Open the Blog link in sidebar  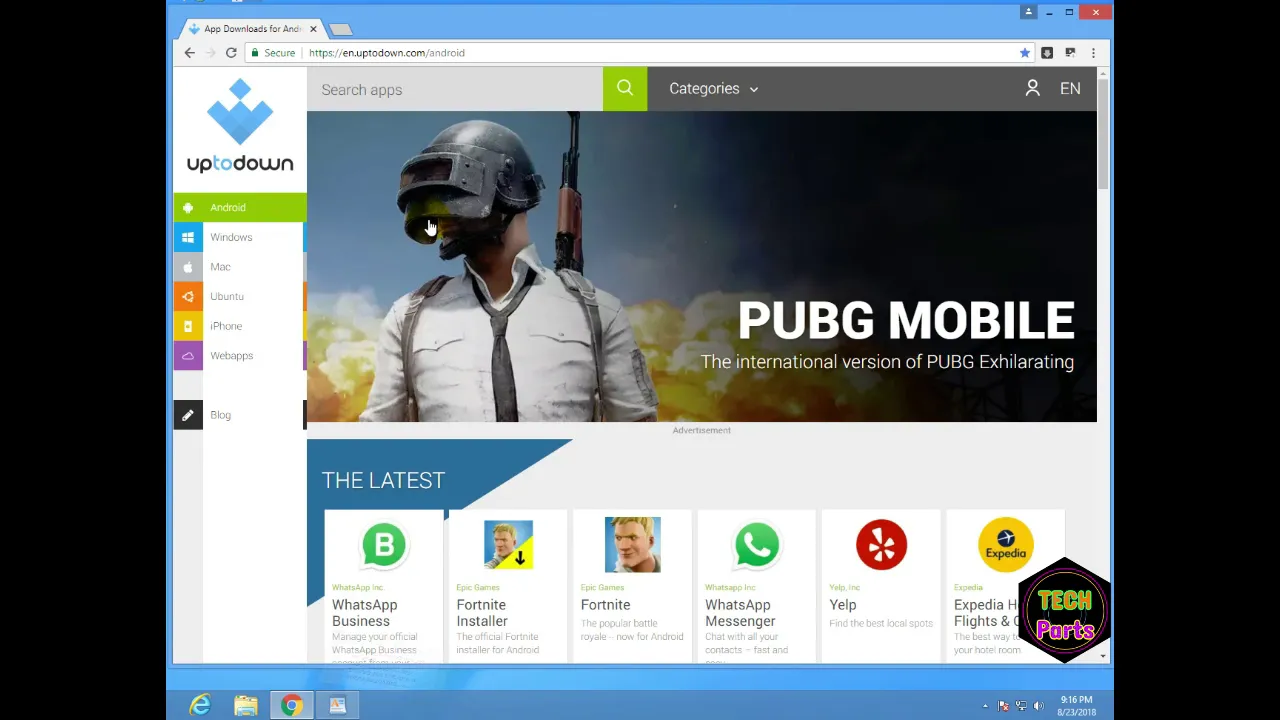click(x=240, y=415)
